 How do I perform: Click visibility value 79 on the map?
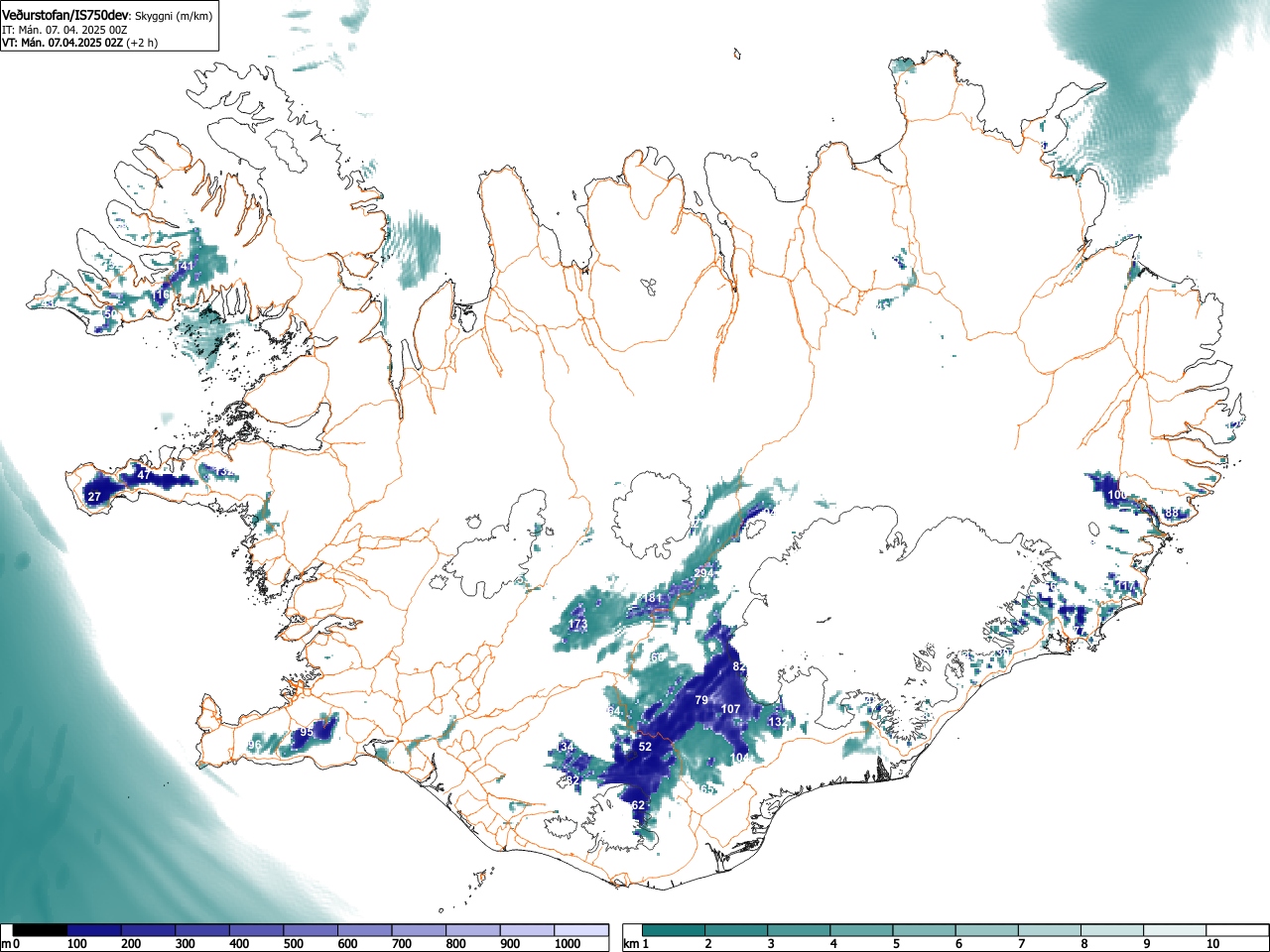[701, 700]
